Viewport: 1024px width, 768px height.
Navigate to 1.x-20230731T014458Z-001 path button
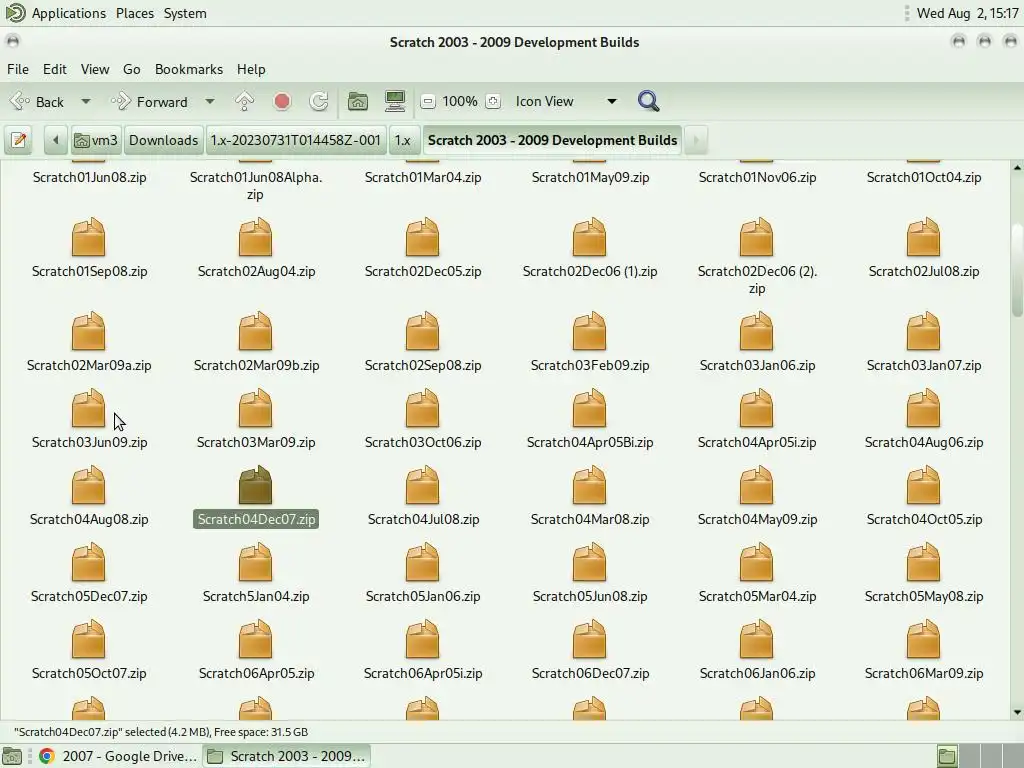click(295, 140)
